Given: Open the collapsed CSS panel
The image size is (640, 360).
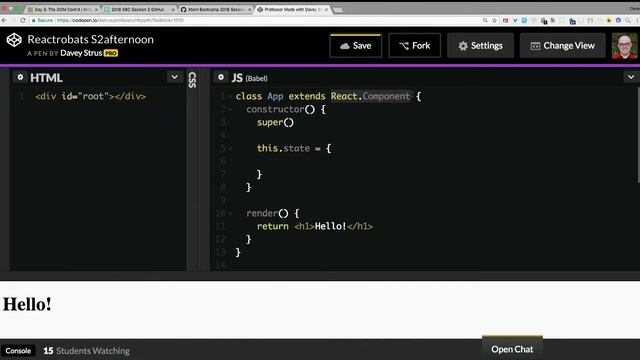Looking at the screenshot, I should pyautogui.click(x=193, y=80).
